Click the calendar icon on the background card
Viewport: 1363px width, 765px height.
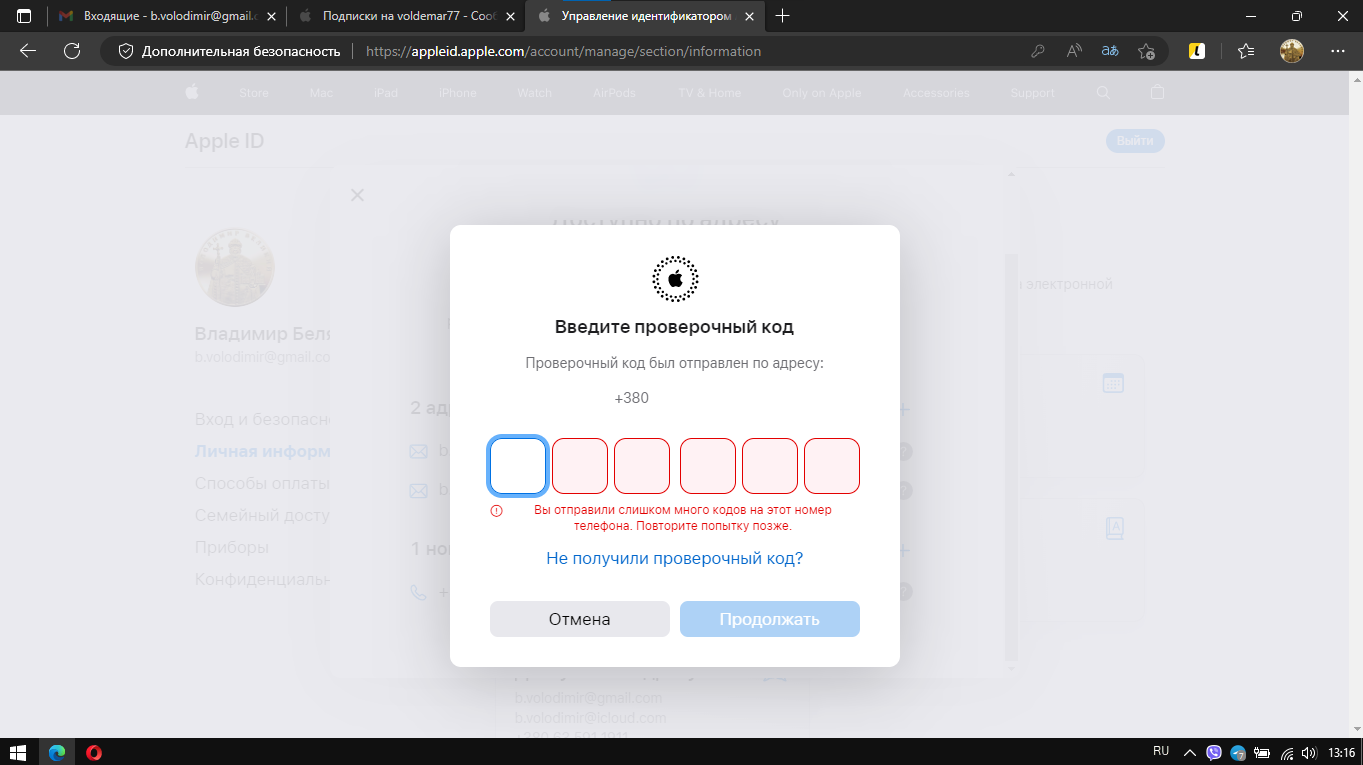click(1113, 383)
